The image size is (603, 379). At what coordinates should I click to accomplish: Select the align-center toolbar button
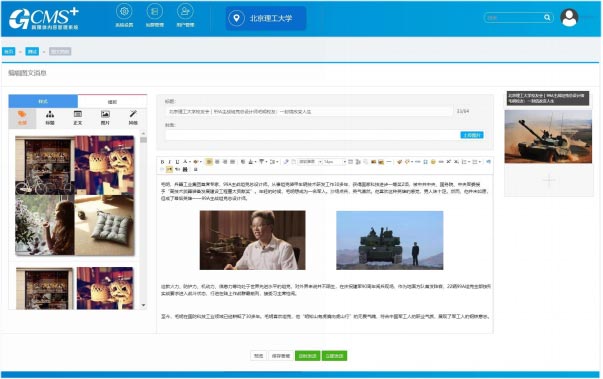click(217, 162)
